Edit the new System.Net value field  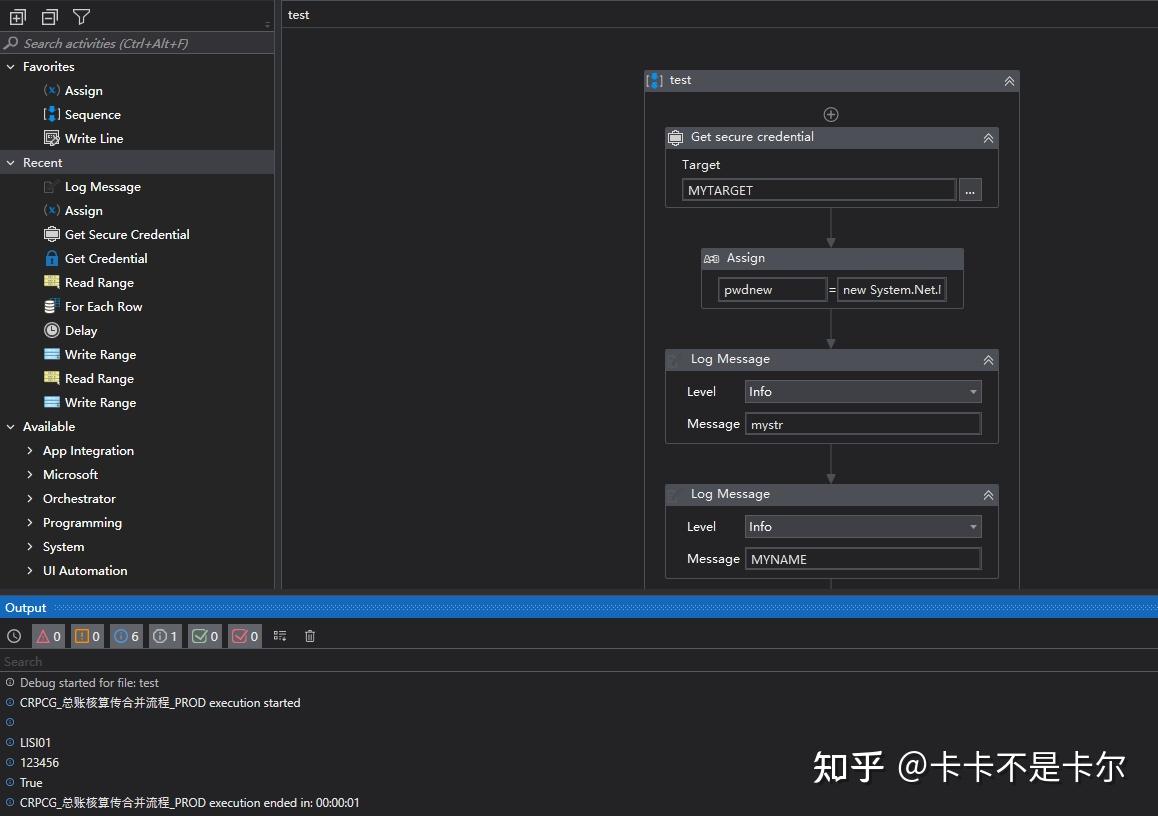[x=891, y=289]
